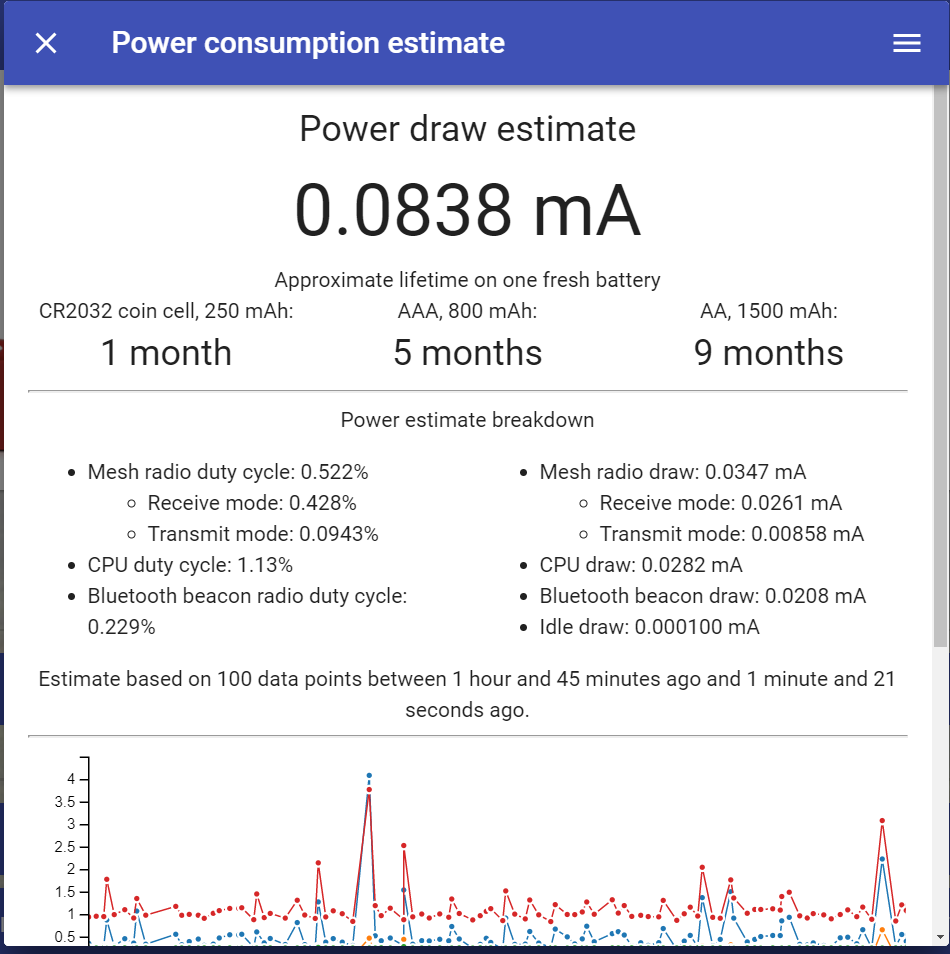The width and height of the screenshot is (950, 954).
Task: Click the vertical scrollbar thumb
Action: tap(941, 366)
